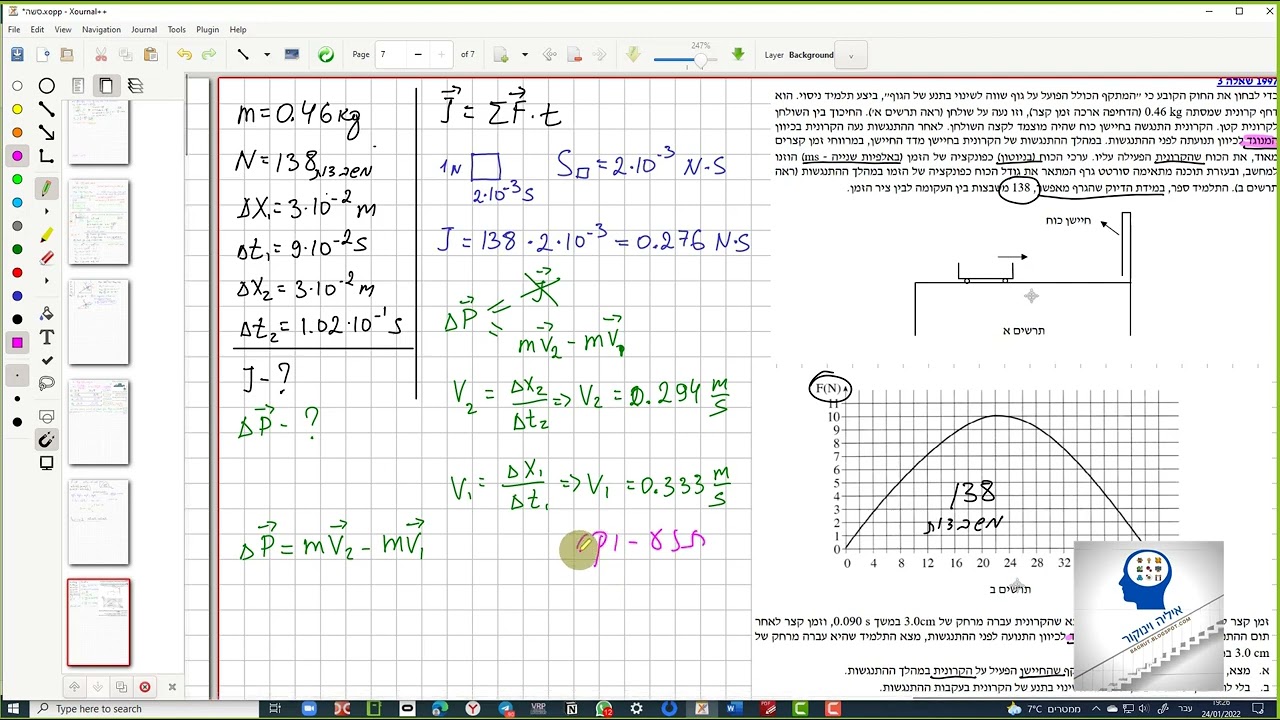Image resolution: width=1280 pixels, height=720 pixels.
Task: Select the draw ellipse tool
Action: (x=46, y=86)
